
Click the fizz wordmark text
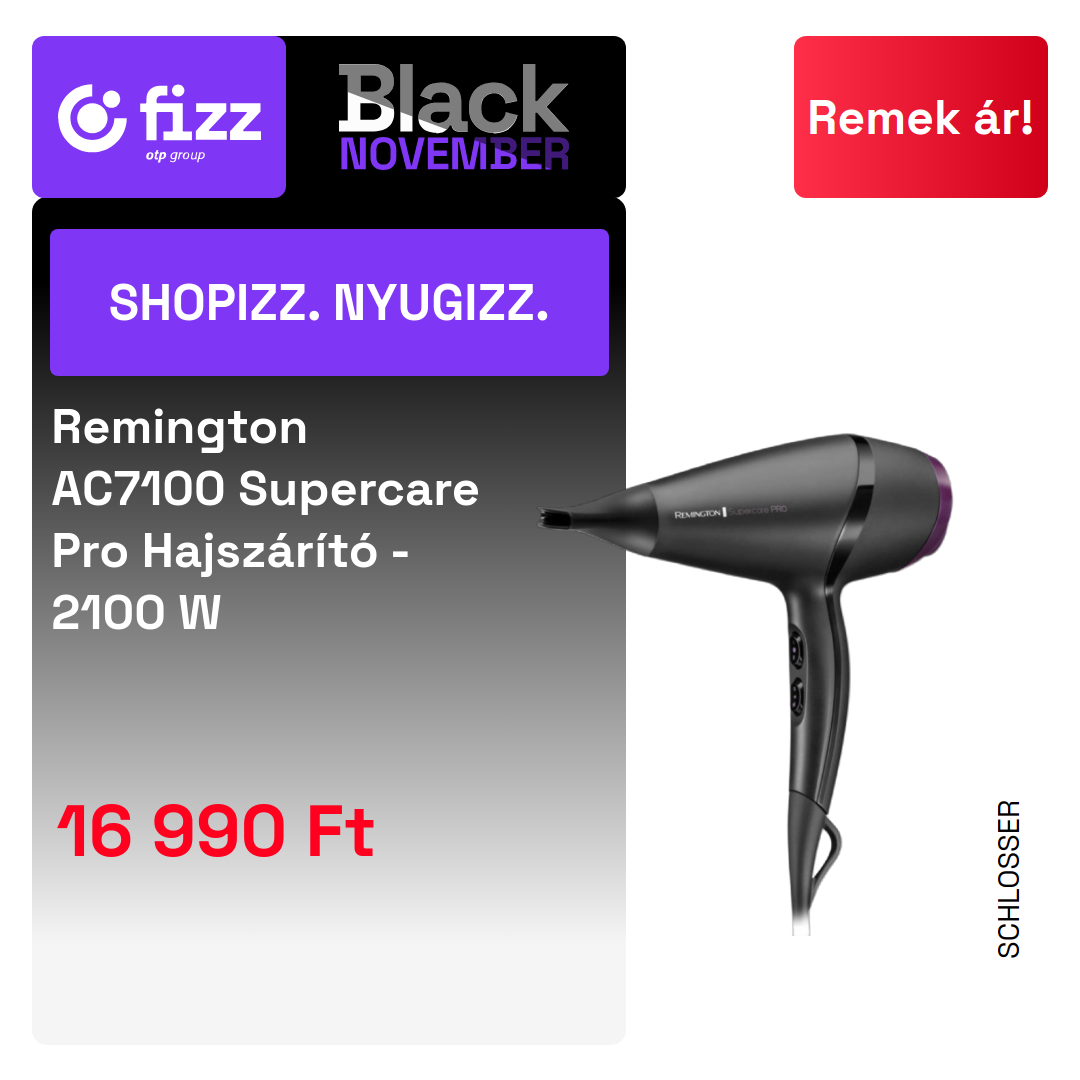point(200,113)
